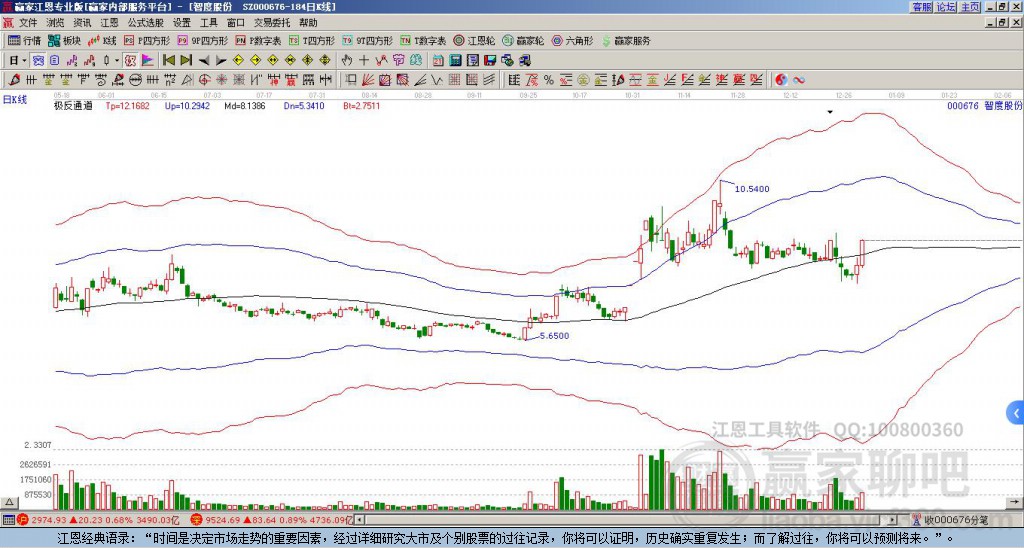Click the Tp=12.1682 indicator value
Image resolution: width=1024 pixels, height=548 pixels.
127,105
